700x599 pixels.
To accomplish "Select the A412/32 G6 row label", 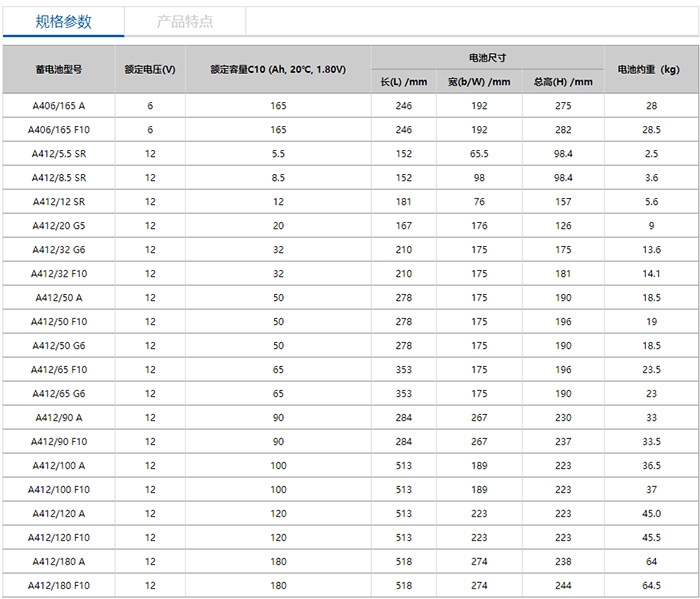I will pyautogui.click(x=58, y=249).
